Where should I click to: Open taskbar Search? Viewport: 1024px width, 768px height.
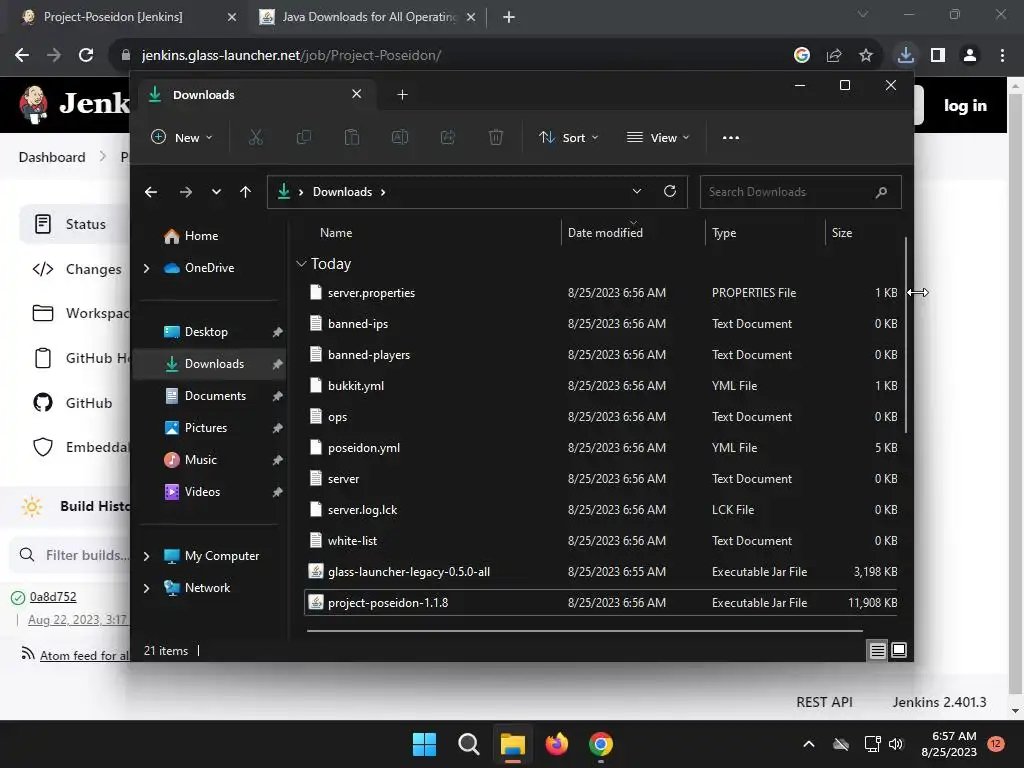click(468, 744)
